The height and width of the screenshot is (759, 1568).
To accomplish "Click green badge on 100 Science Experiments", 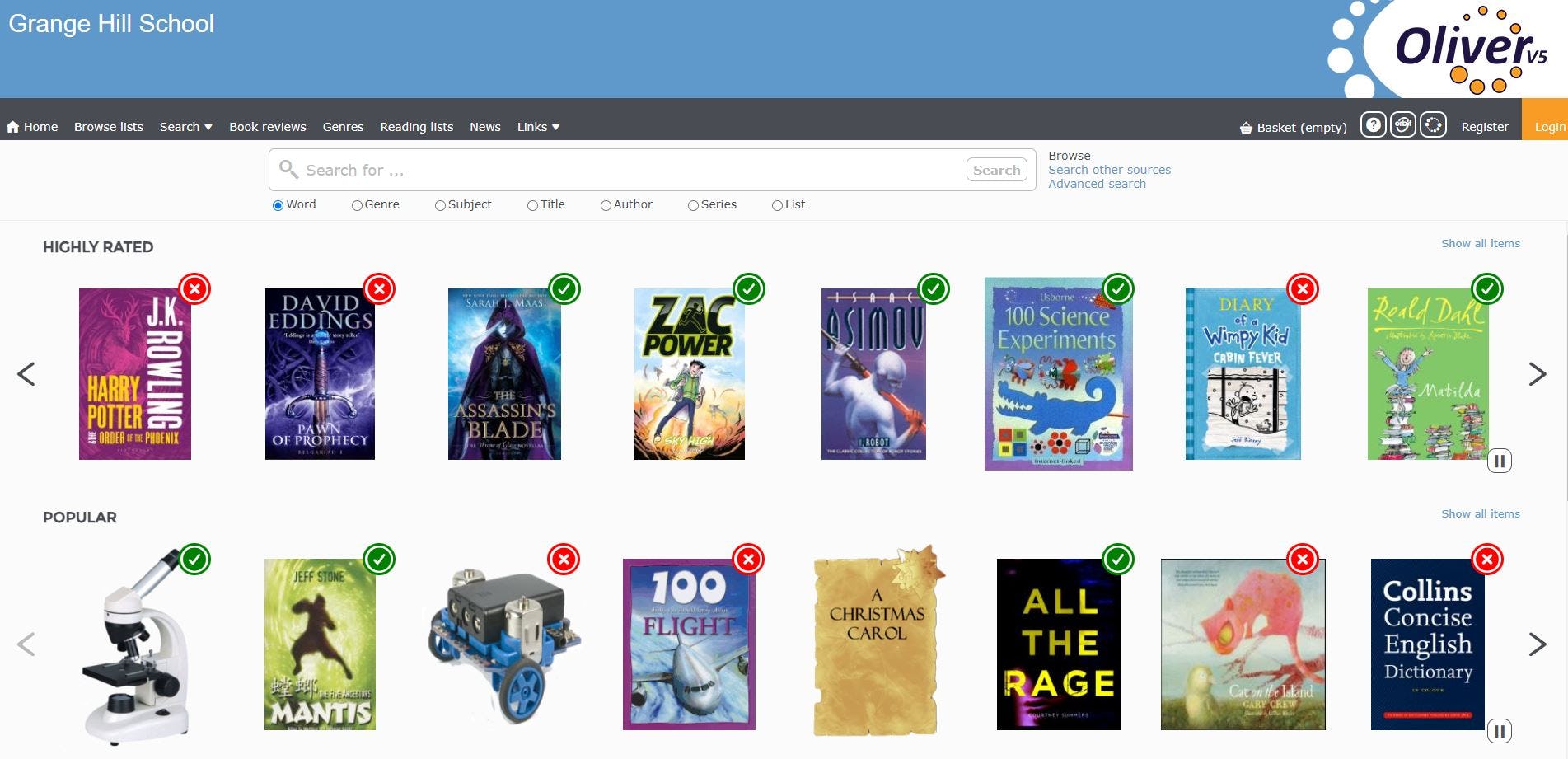I will tap(1118, 289).
